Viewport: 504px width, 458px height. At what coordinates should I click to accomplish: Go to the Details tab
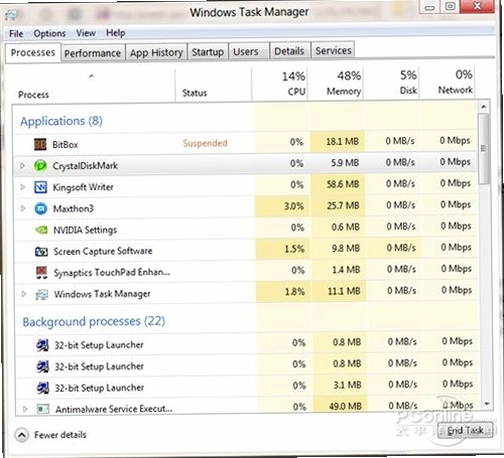289,51
